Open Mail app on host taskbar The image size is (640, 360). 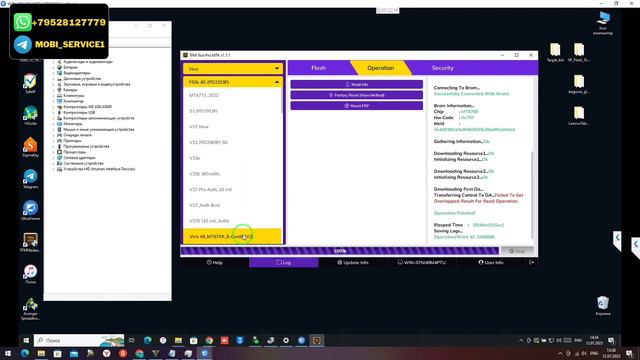point(74,353)
